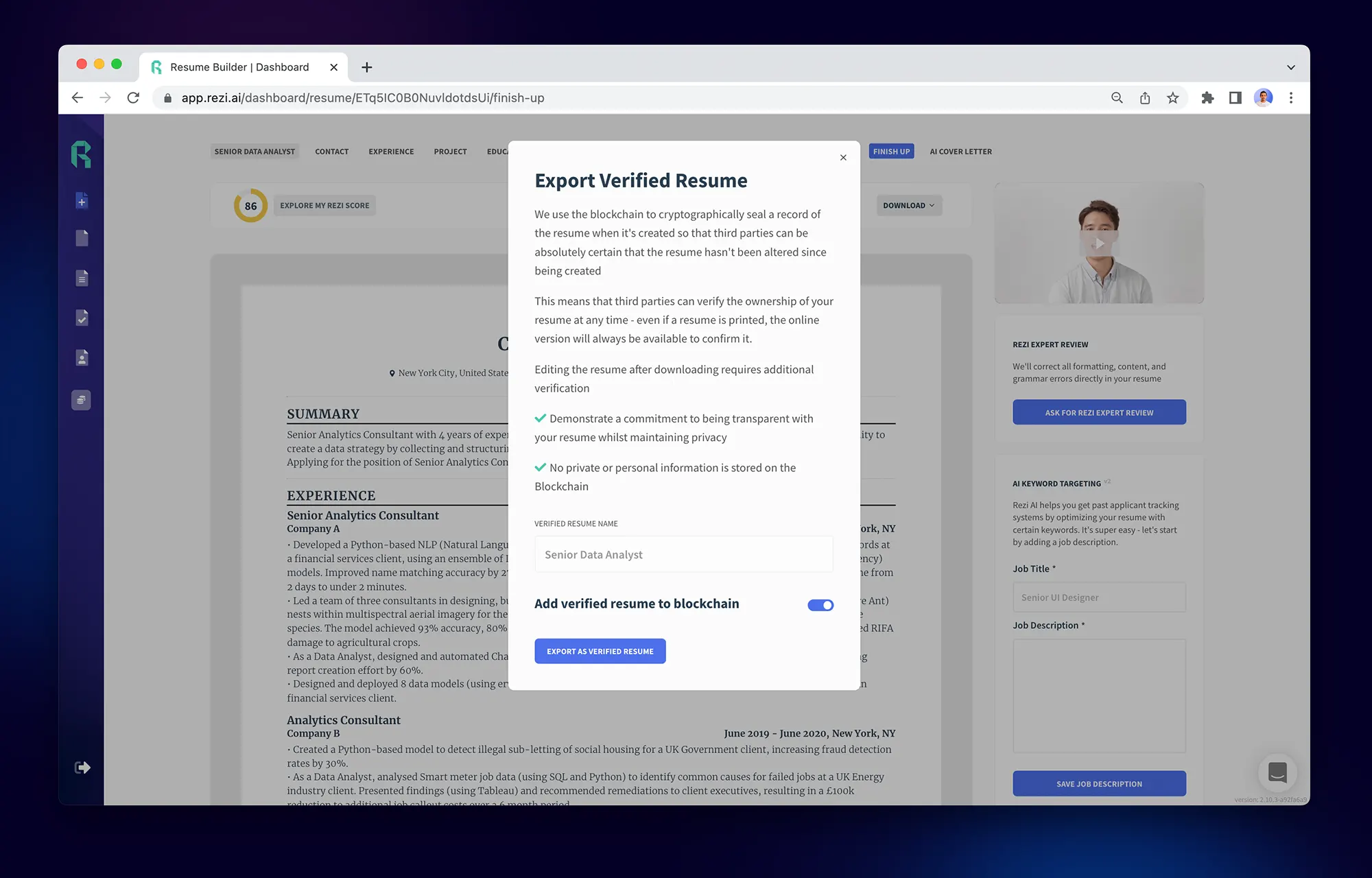Click the Verified Resume Name input field
Image resolution: width=1372 pixels, height=878 pixels.
[x=684, y=554]
